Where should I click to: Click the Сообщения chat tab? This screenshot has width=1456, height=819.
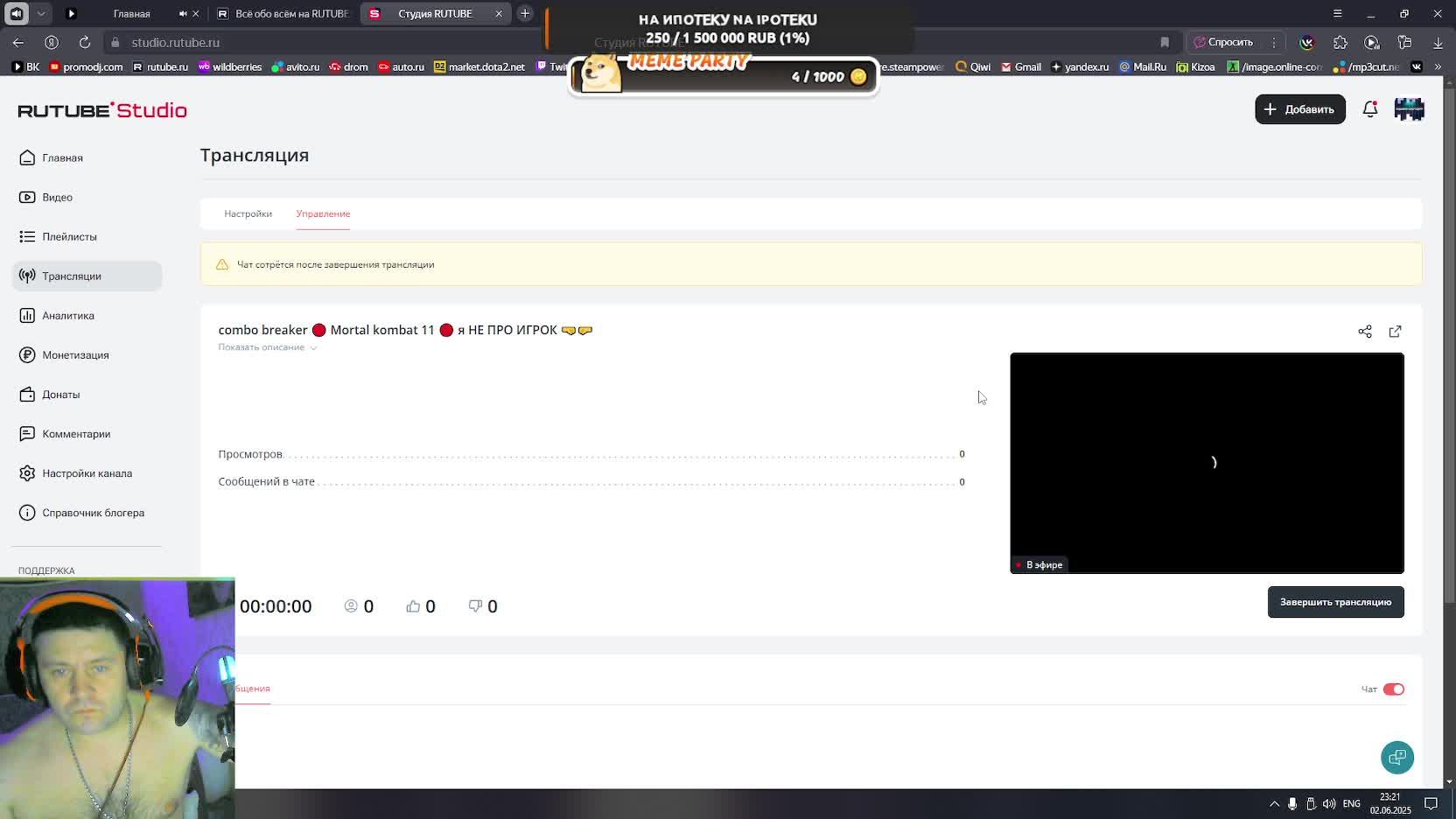tap(252, 689)
